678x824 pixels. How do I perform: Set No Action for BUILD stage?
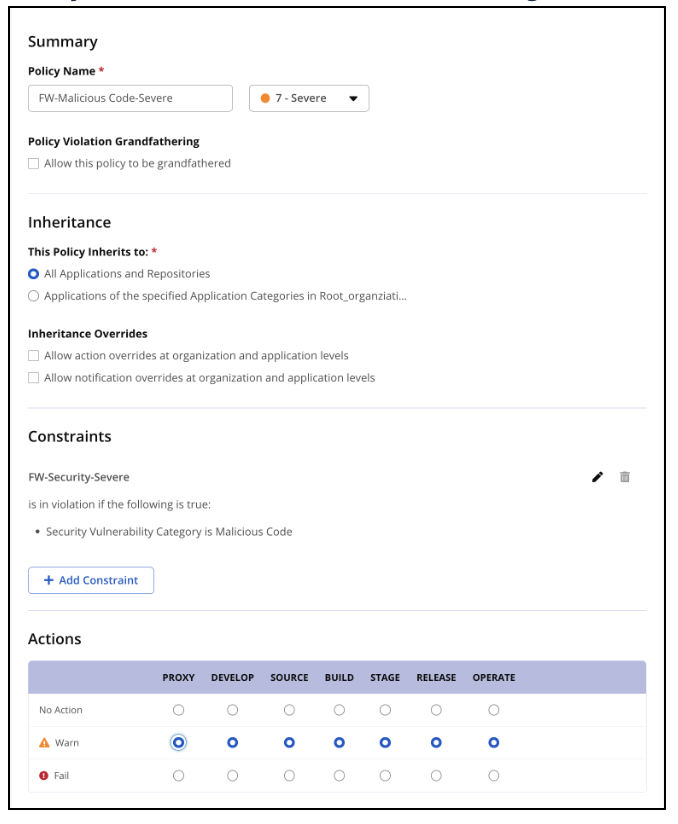click(339, 710)
